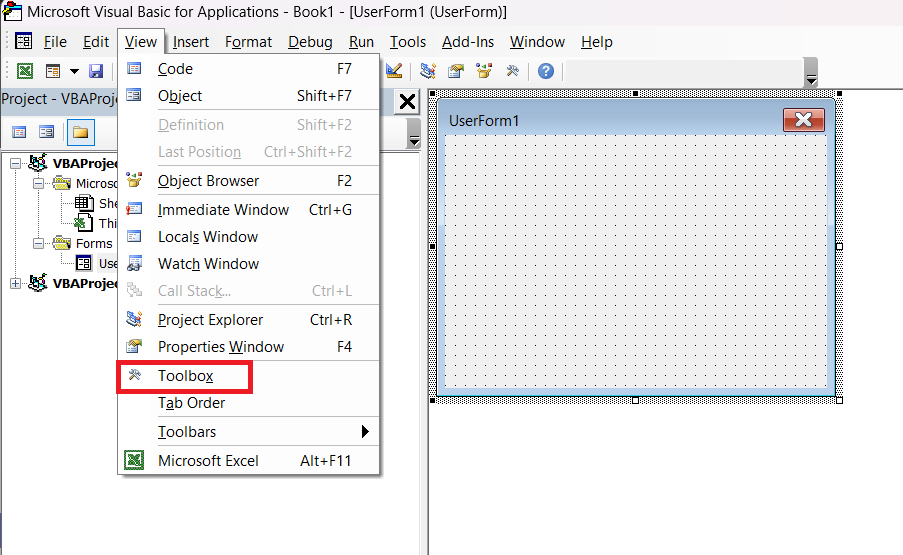Image resolution: width=903 pixels, height=555 pixels.
Task: Open the Help menu
Action: tap(597, 42)
